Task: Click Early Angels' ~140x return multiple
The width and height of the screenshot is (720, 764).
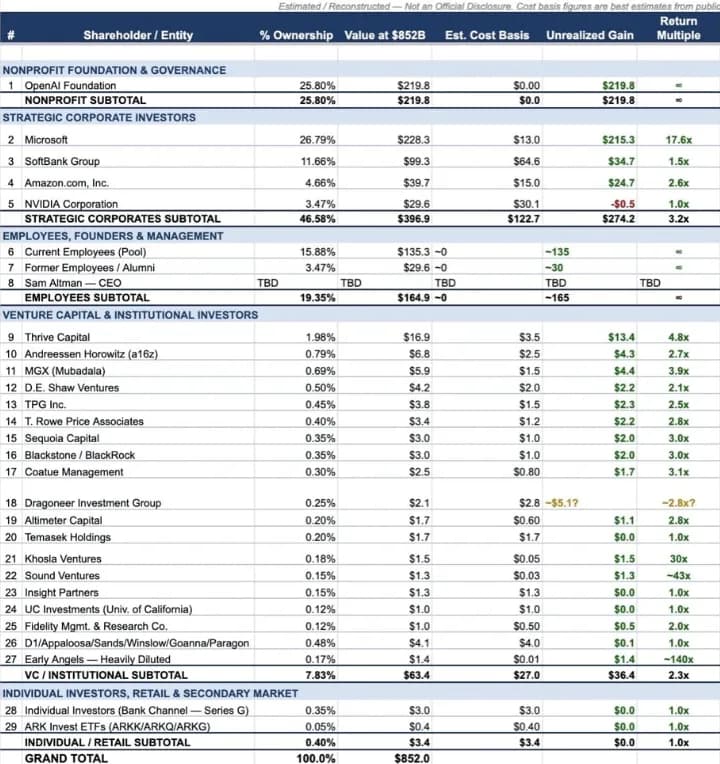Action: (x=679, y=660)
